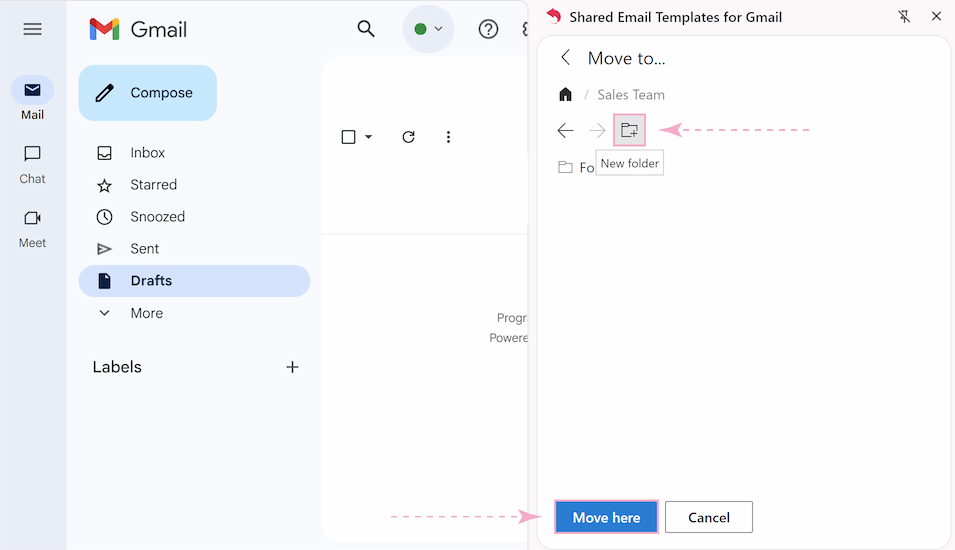This screenshot has height=550, width=955.
Task: Refresh the mail list
Action: pyautogui.click(x=408, y=137)
